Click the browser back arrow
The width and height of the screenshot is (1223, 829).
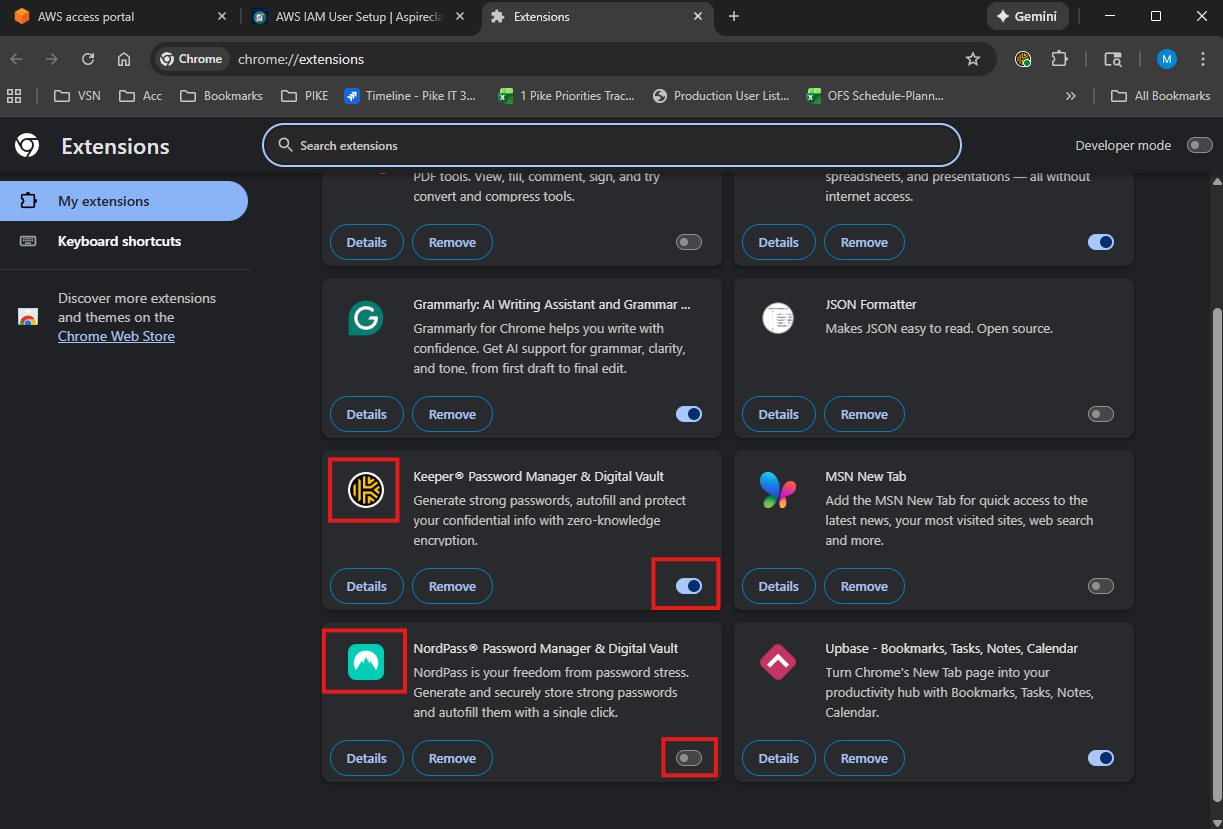(16, 59)
